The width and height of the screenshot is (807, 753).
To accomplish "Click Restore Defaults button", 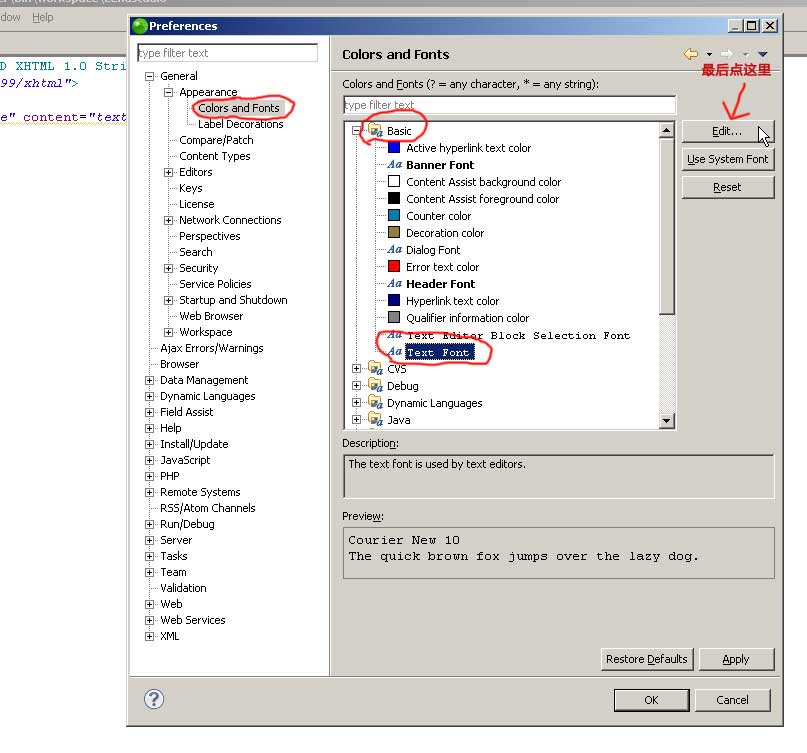I will (646, 659).
